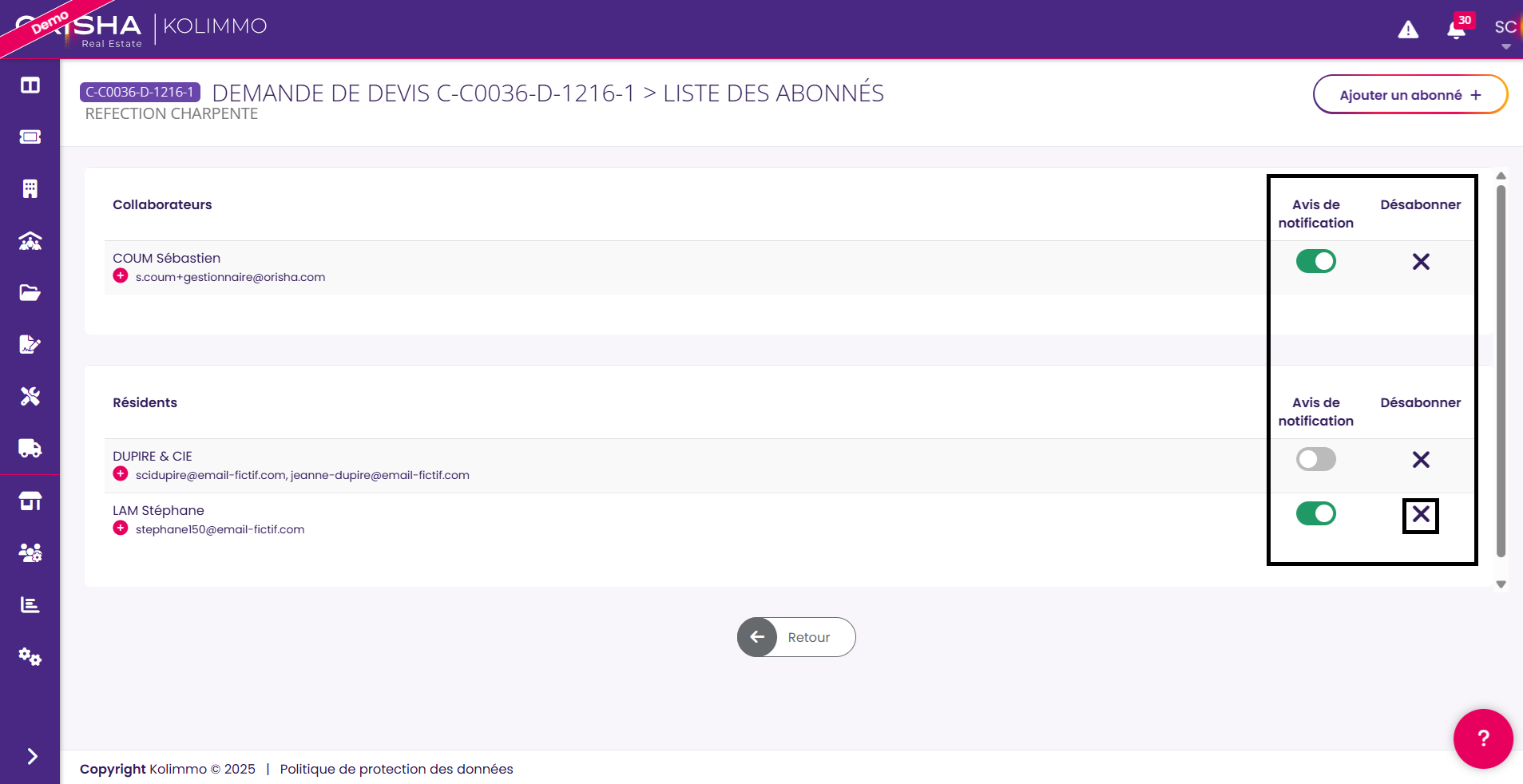Open the store shop icon in sidebar
1523x784 pixels.
point(30,501)
